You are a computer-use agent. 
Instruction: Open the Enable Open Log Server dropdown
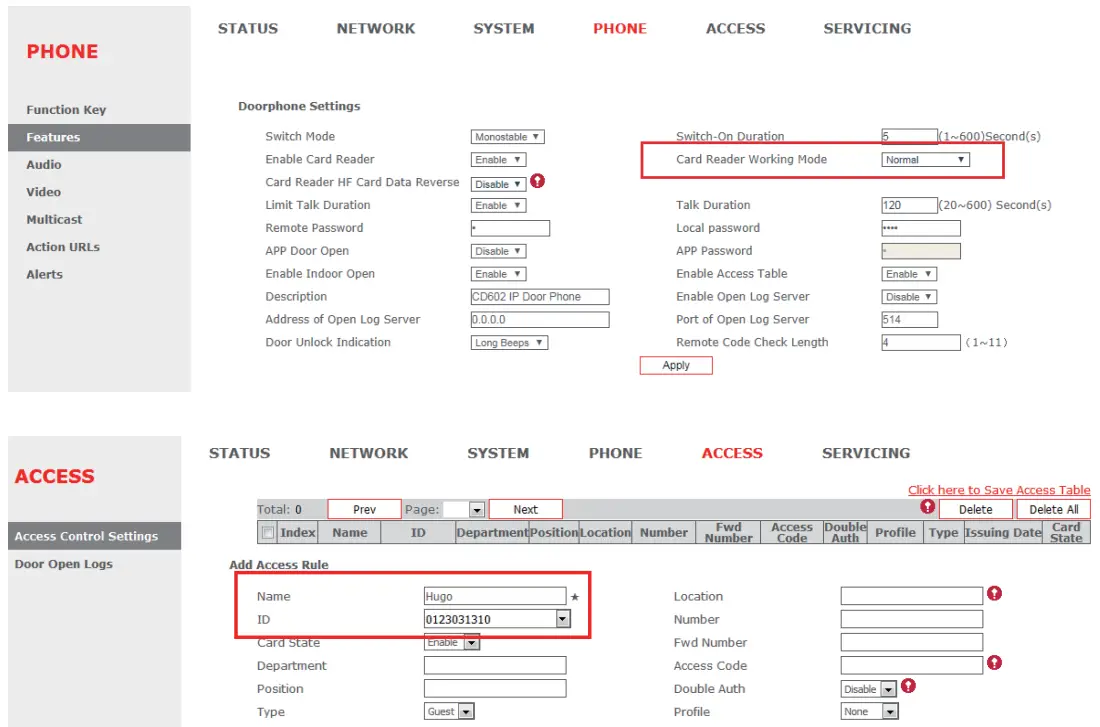coord(909,298)
